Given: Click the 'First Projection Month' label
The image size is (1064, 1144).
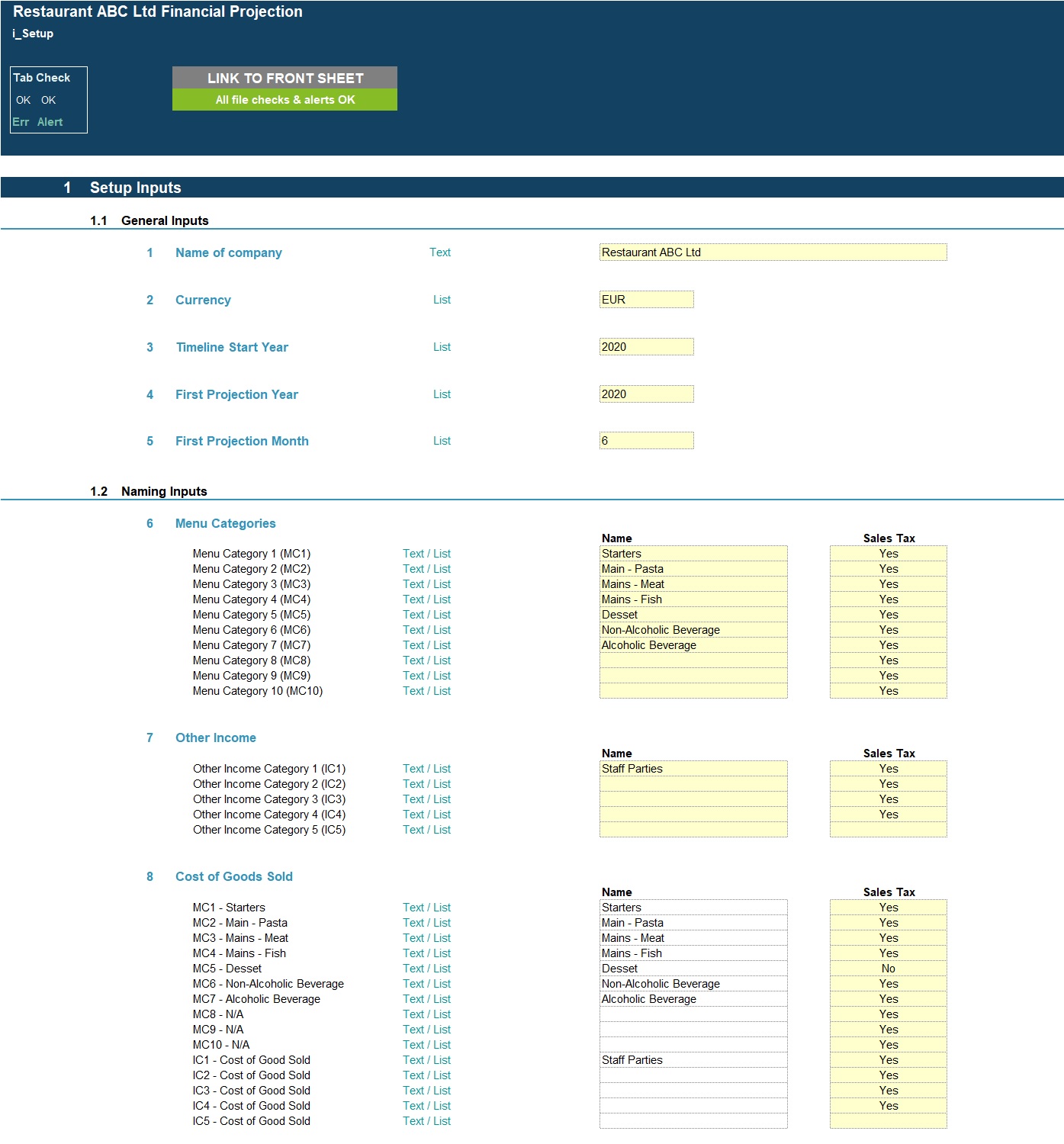Looking at the screenshot, I should [242, 441].
